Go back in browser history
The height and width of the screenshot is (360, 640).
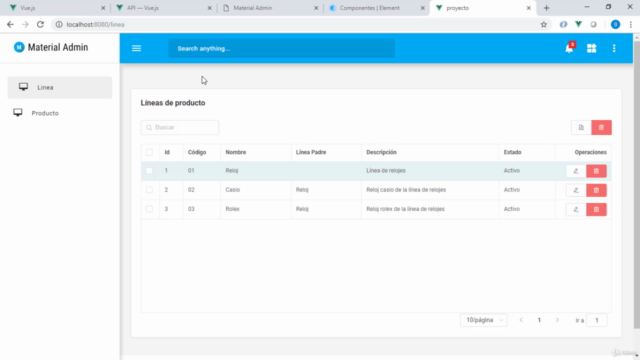pyautogui.click(x=10, y=24)
